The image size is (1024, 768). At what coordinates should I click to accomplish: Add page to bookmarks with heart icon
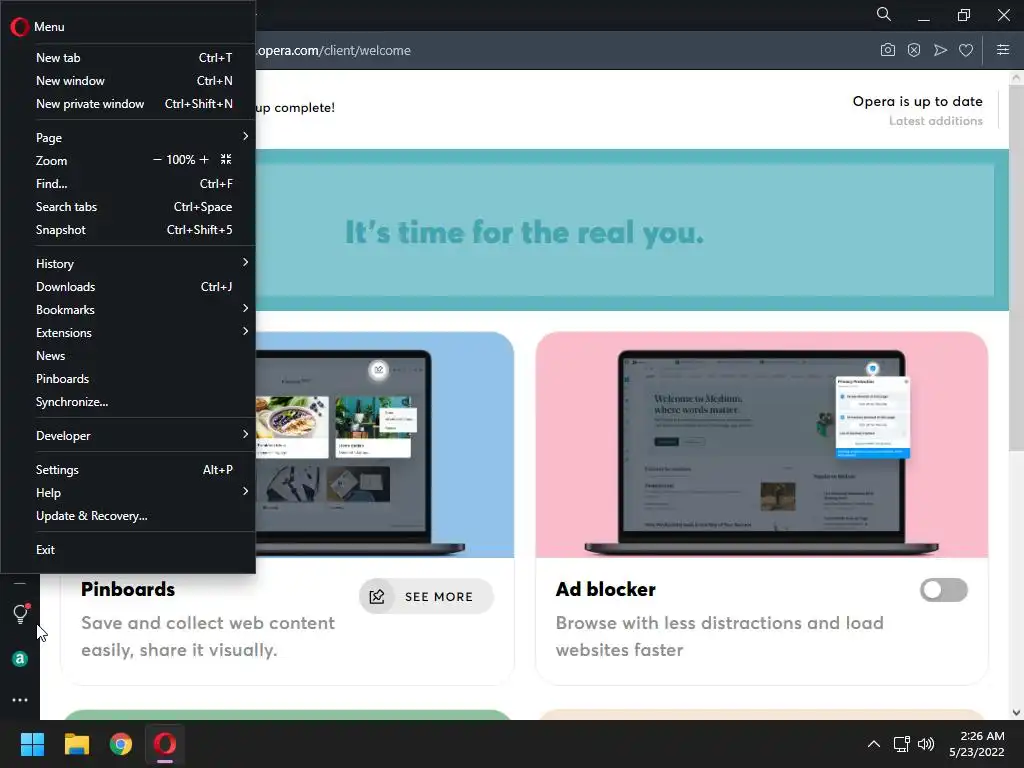click(966, 50)
